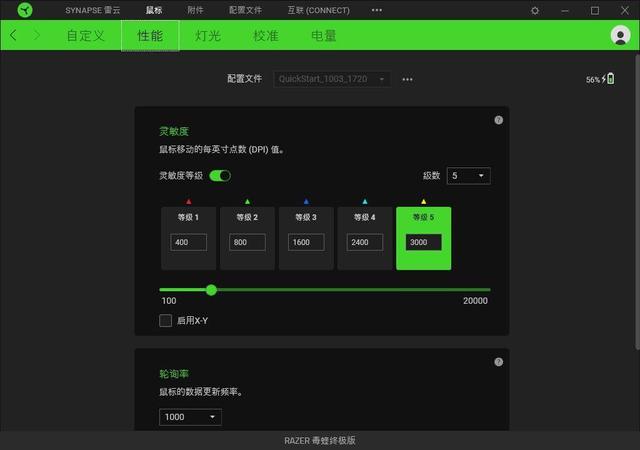Select the 等级 2 stage card
The height and width of the screenshot is (450, 640).
247,238
